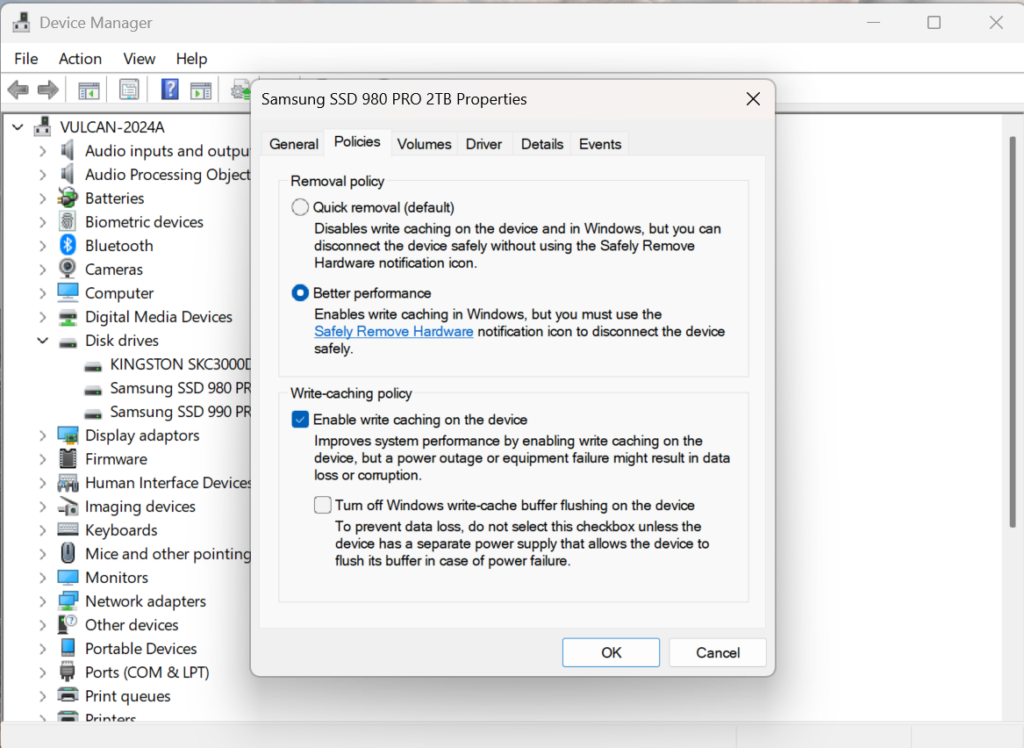1024x748 pixels.
Task: Switch to the Volumes tab
Action: (x=424, y=144)
